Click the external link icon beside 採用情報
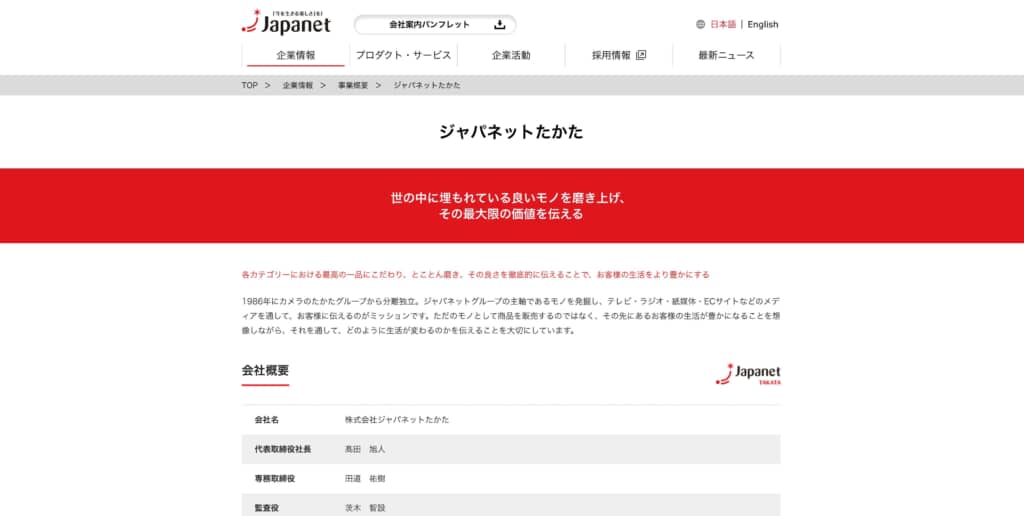The image size is (1024, 516). pyautogui.click(x=641, y=56)
